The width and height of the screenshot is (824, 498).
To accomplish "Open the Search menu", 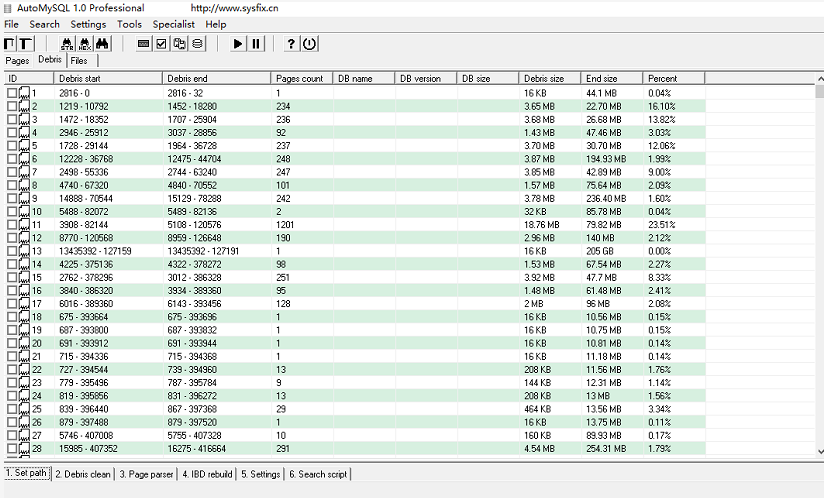I will 44,24.
